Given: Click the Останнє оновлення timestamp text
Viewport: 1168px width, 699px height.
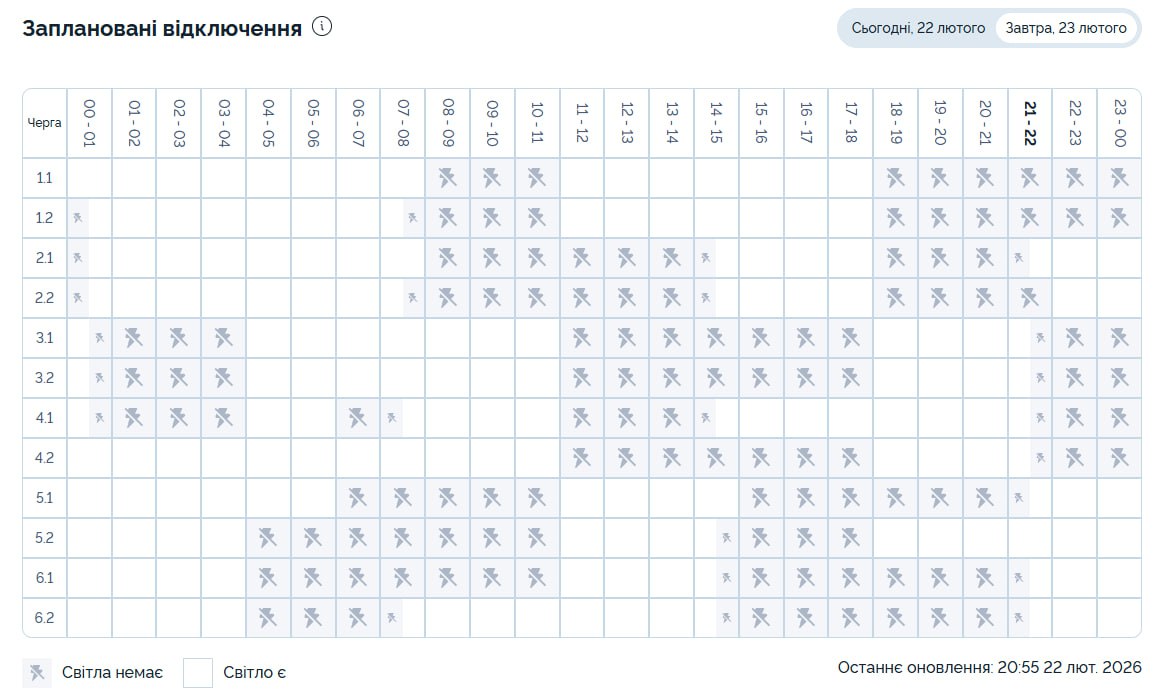Looking at the screenshot, I should click(989, 667).
